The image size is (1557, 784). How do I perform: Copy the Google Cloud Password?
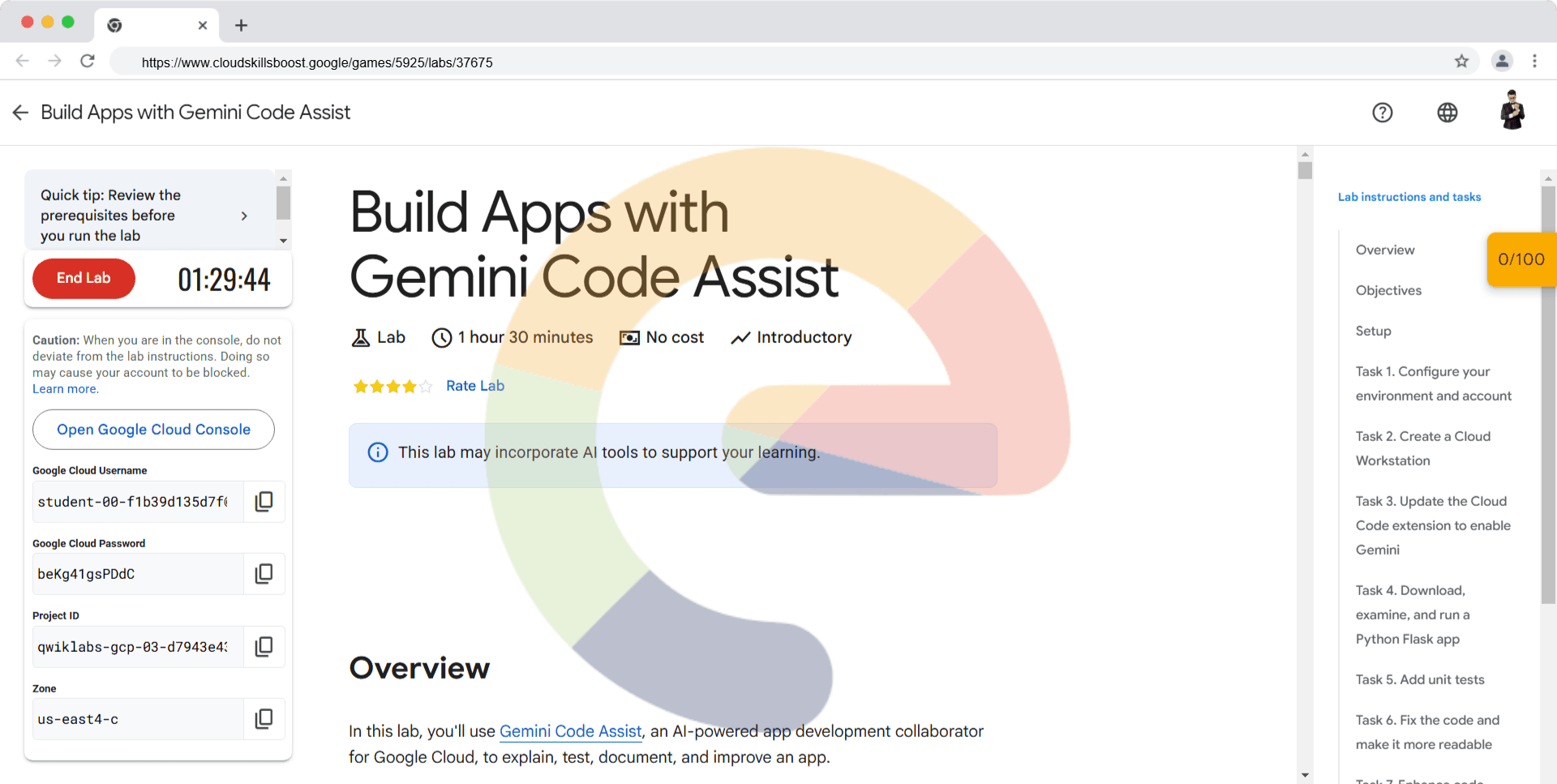coord(264,574)
